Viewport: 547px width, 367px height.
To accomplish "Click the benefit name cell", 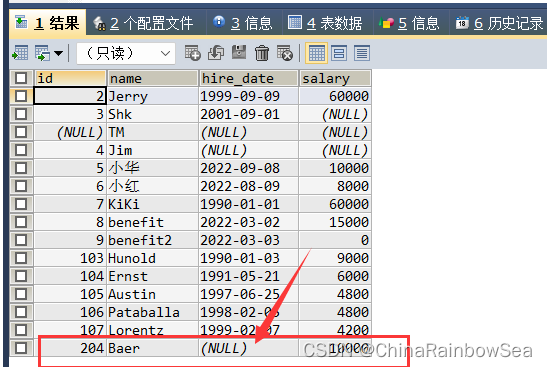I will click(x=152, y=222).
